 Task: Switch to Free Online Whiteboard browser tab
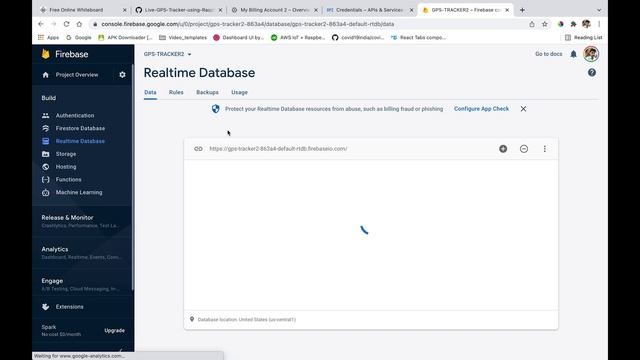(x=83, y=10)
